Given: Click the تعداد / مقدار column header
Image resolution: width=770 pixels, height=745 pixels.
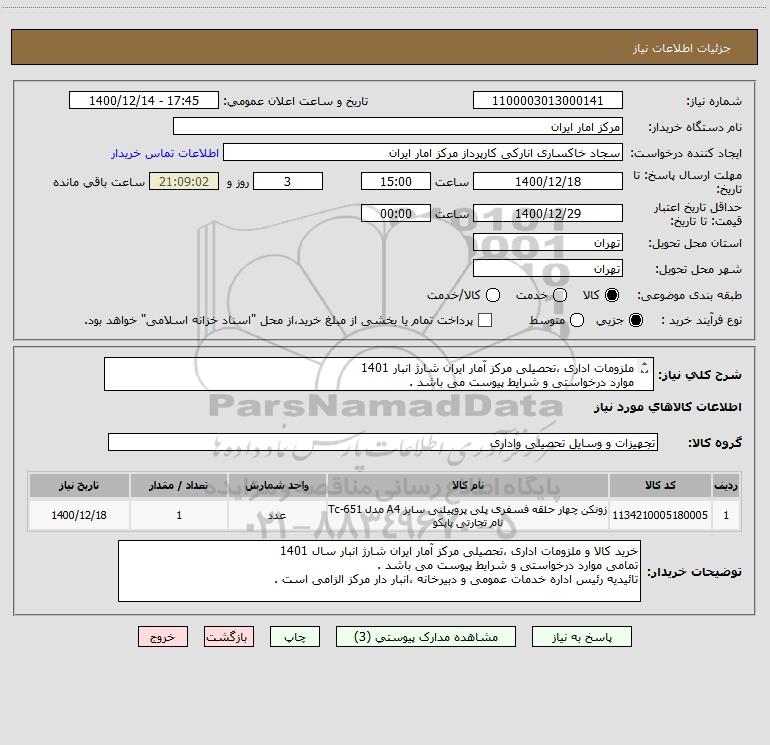Looking at the screenshot, I should pos(179,485).
